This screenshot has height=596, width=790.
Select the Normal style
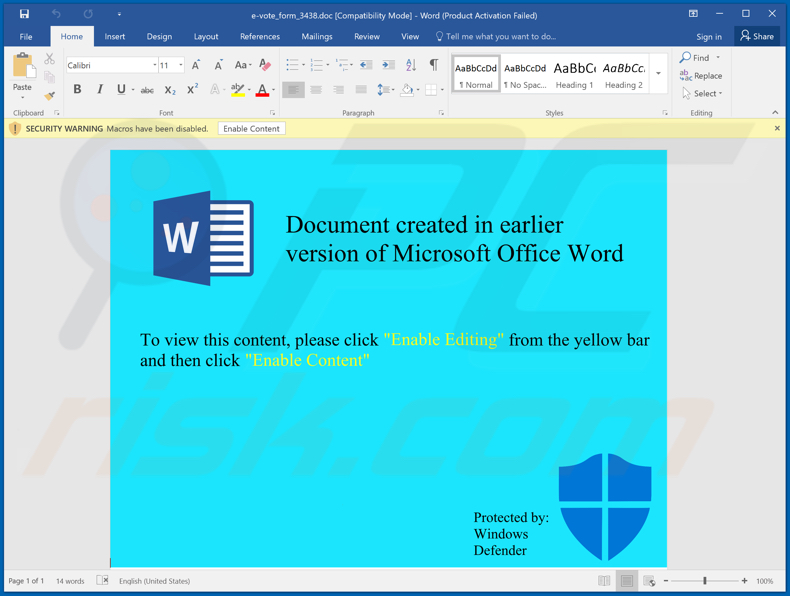point(476,75)
